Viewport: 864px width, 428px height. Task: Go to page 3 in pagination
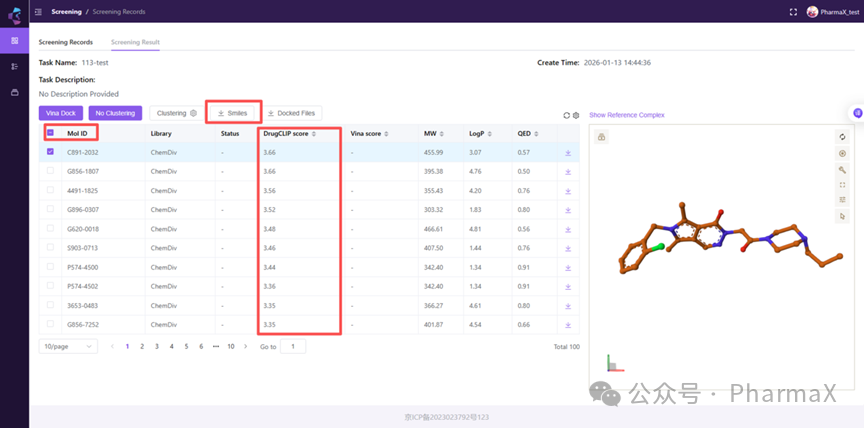pos(156,346)
